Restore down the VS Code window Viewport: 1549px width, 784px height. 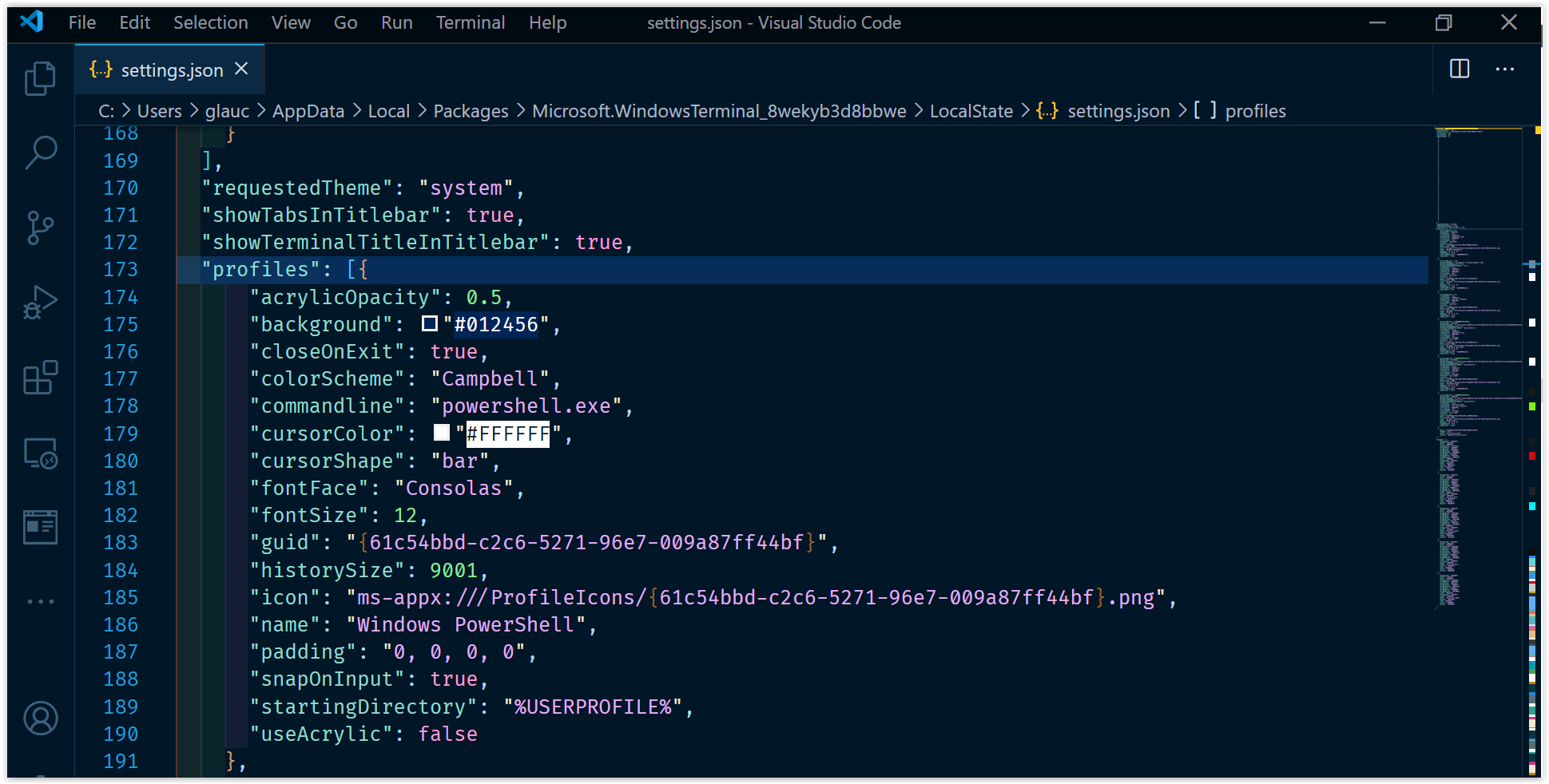coord(1444,22)
